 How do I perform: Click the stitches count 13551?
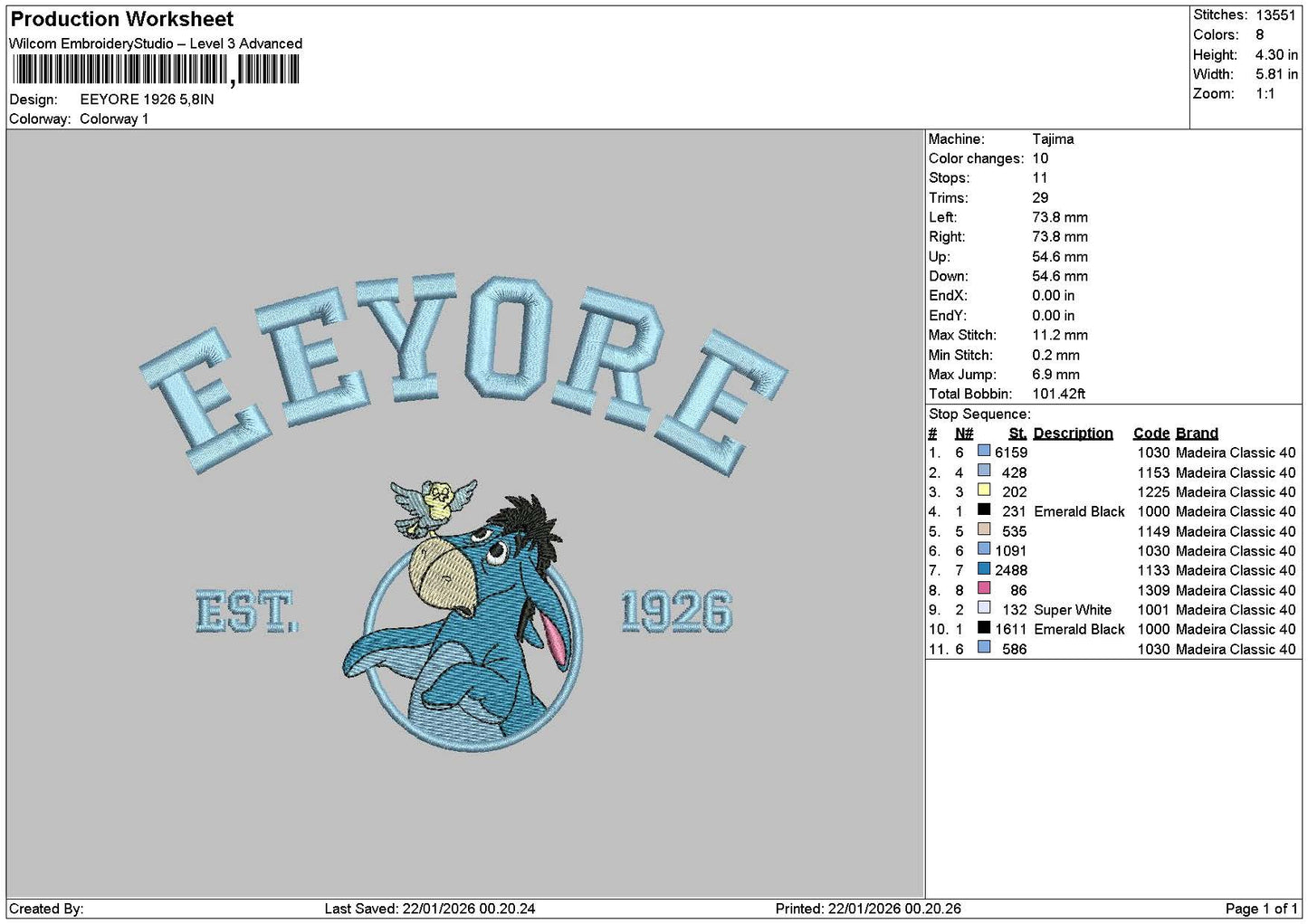(x=1275, y=14)
